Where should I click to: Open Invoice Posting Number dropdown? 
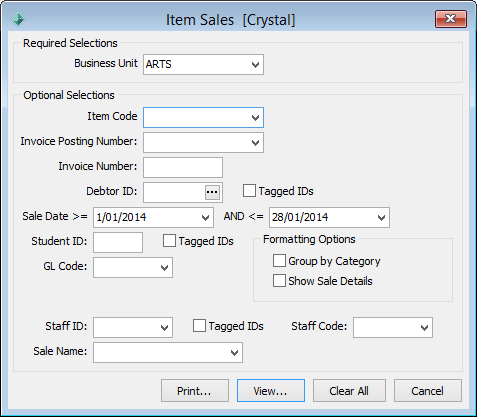pos(203,143)
